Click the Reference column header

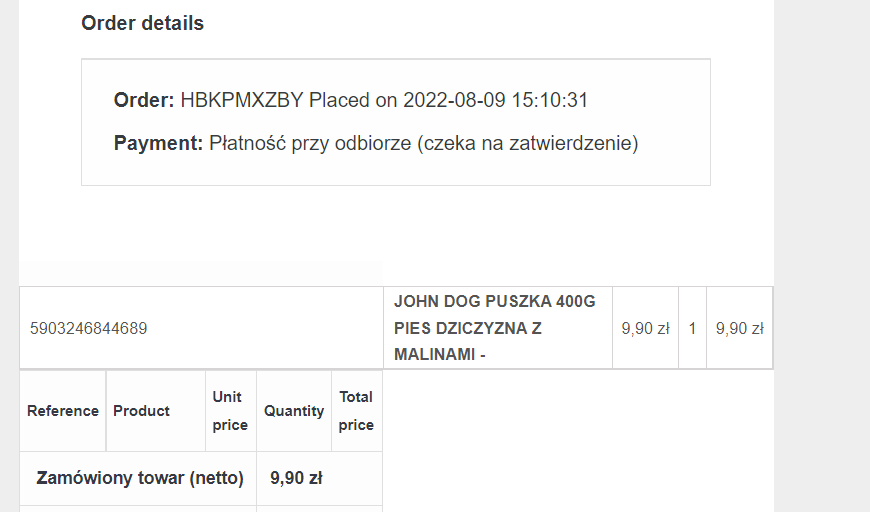tap(63, 411)
